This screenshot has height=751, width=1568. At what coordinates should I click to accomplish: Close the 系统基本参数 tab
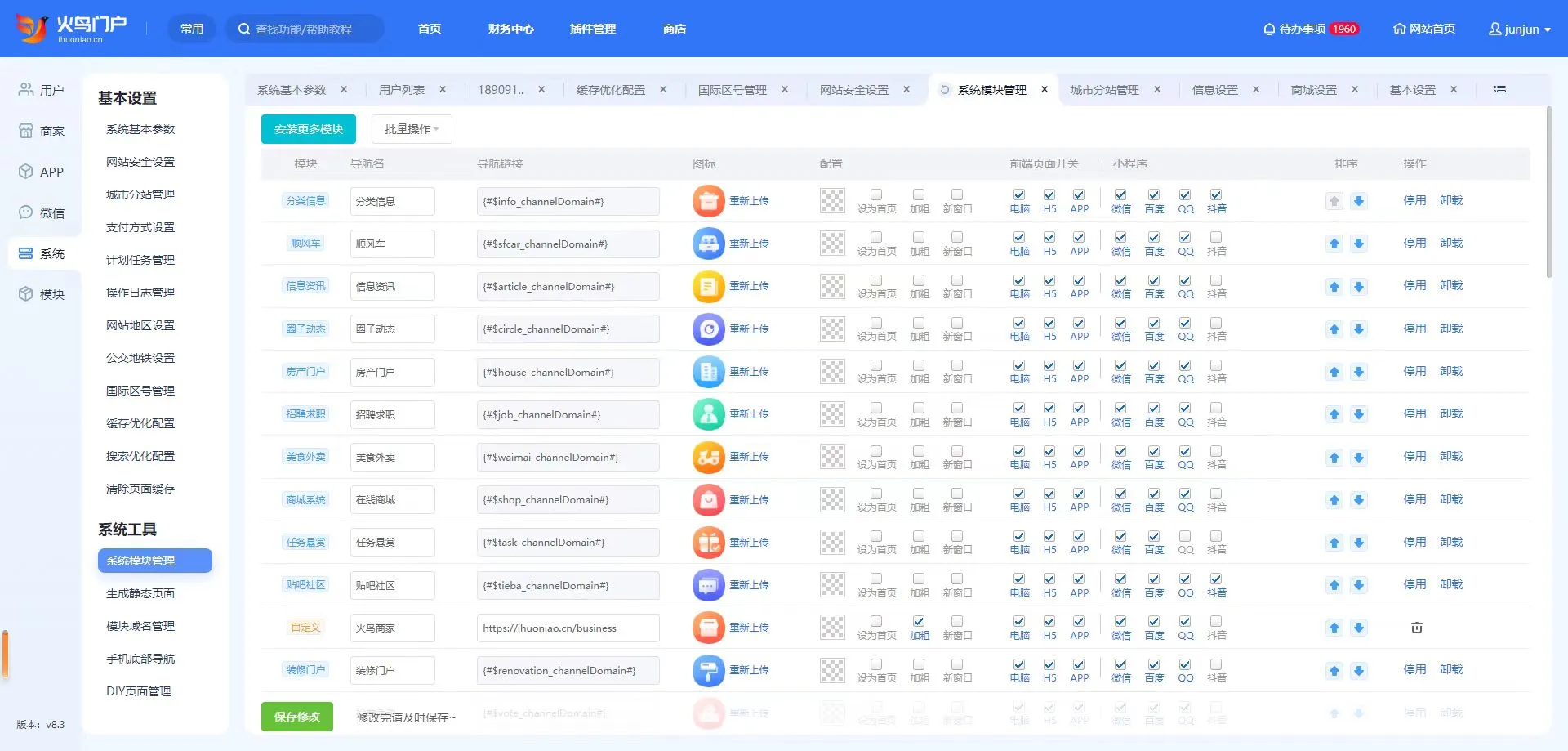click(x=344, y=90)
